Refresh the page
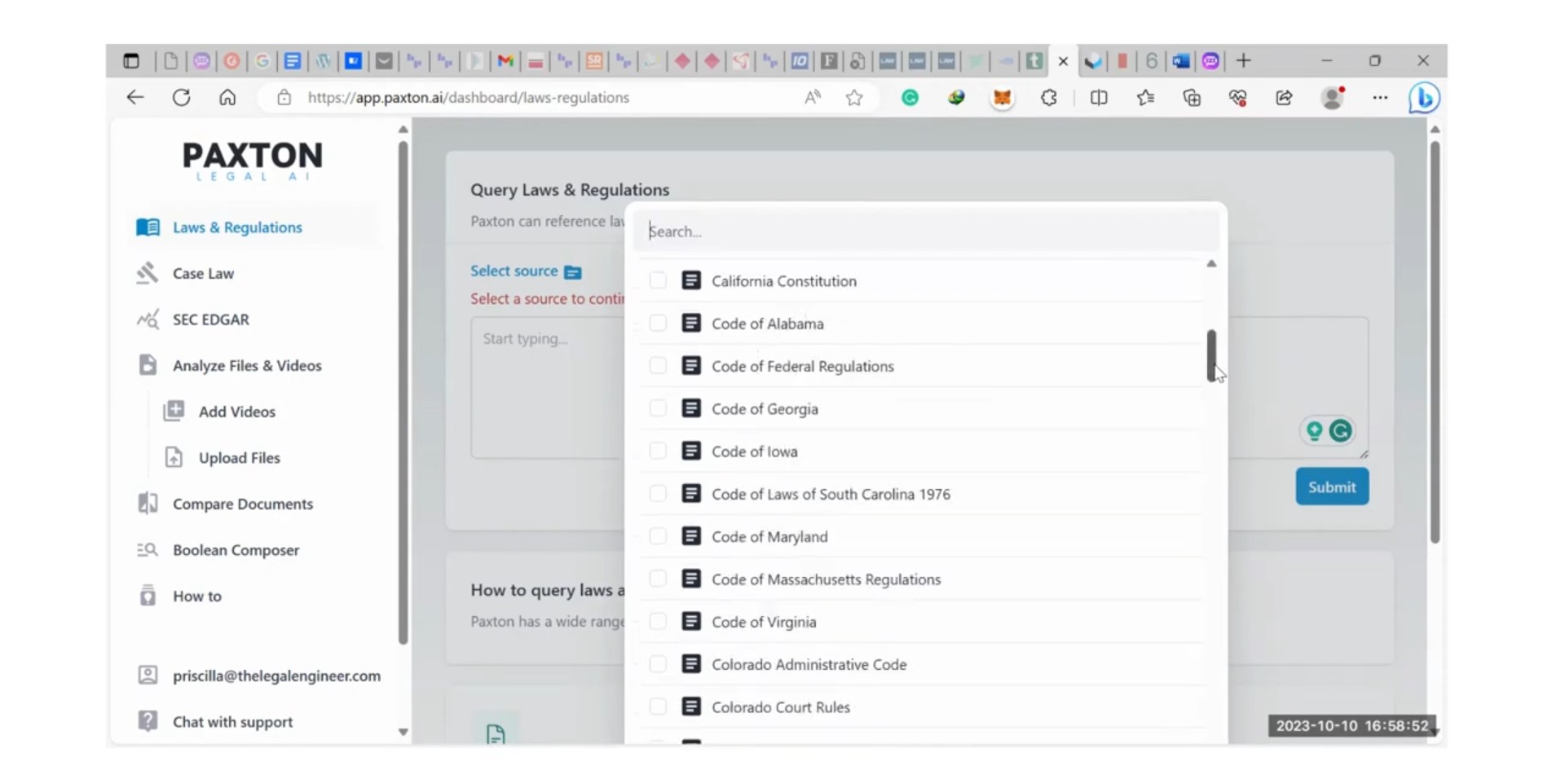Screen dimensions: 1556x784 (181, 98)
